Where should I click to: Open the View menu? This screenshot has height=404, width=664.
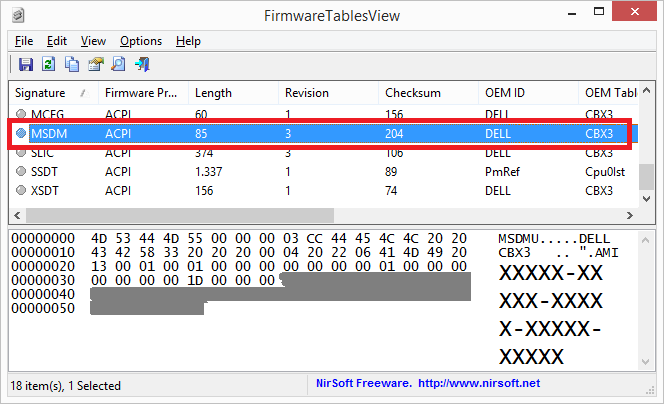(x=93, y=41)
